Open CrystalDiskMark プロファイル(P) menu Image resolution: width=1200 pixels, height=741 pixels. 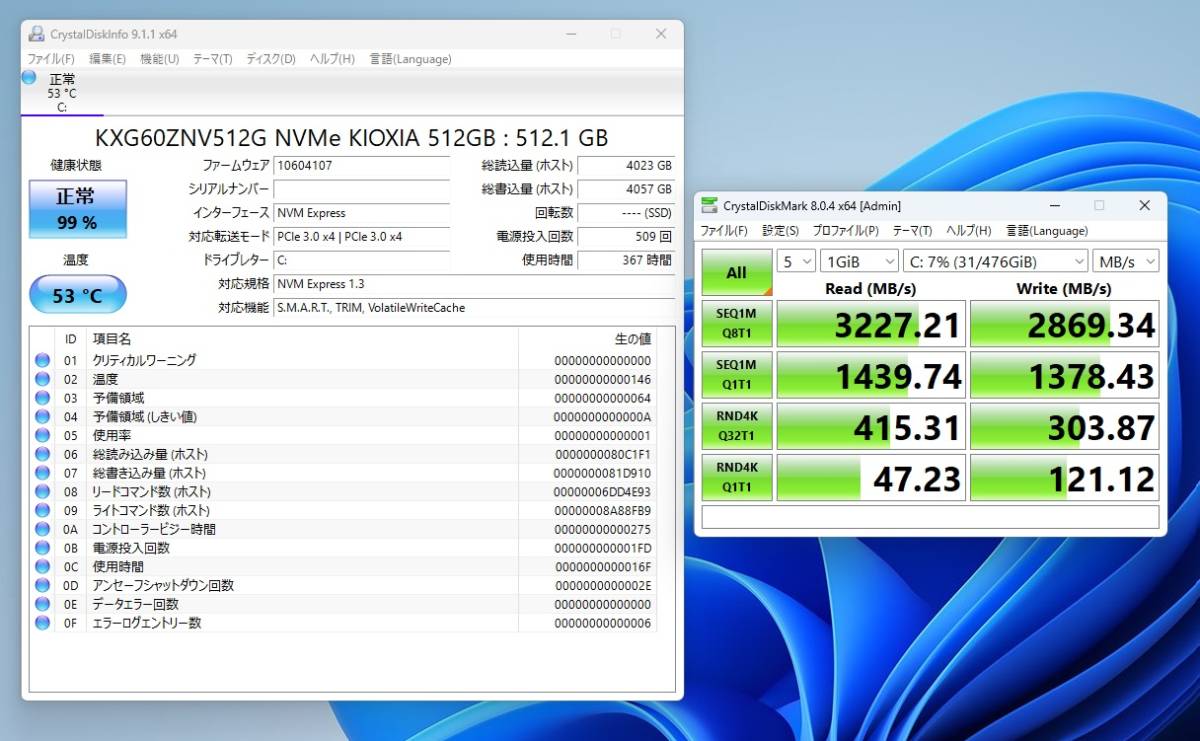point(846,231)
